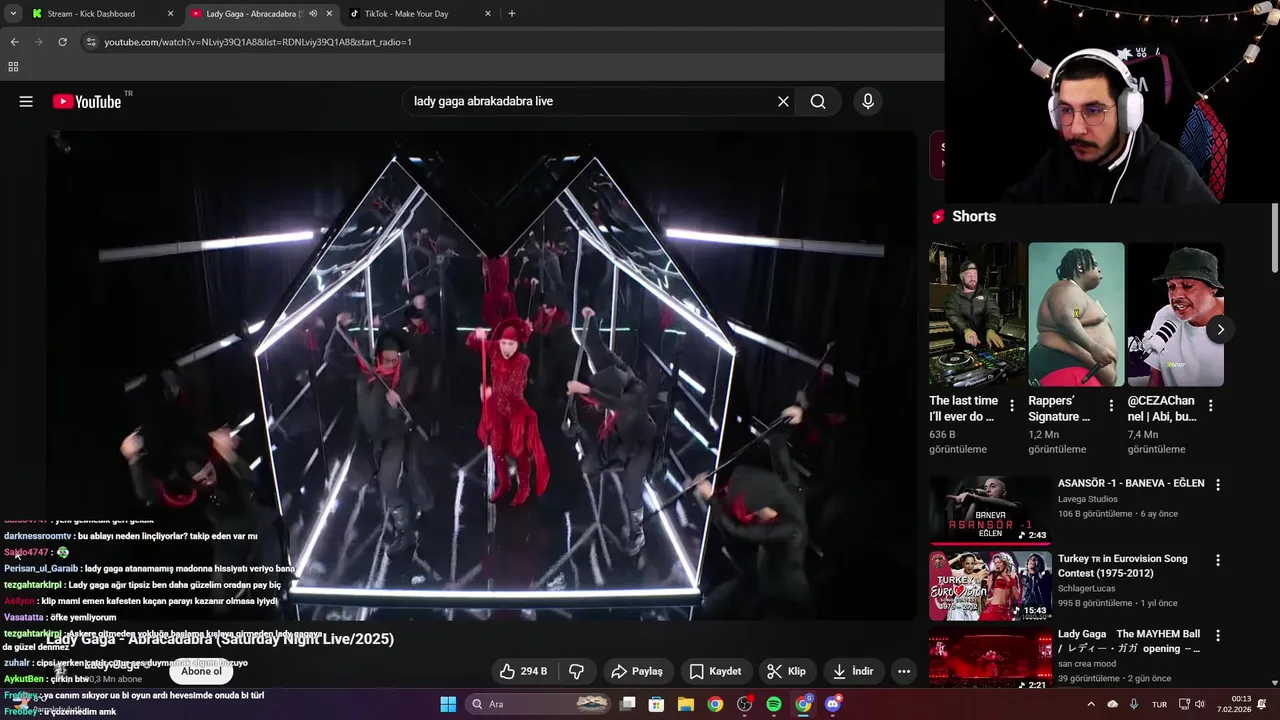Click the YouTube page vertical scrollbar
Screen dimensions: 1280x720
1275,237
